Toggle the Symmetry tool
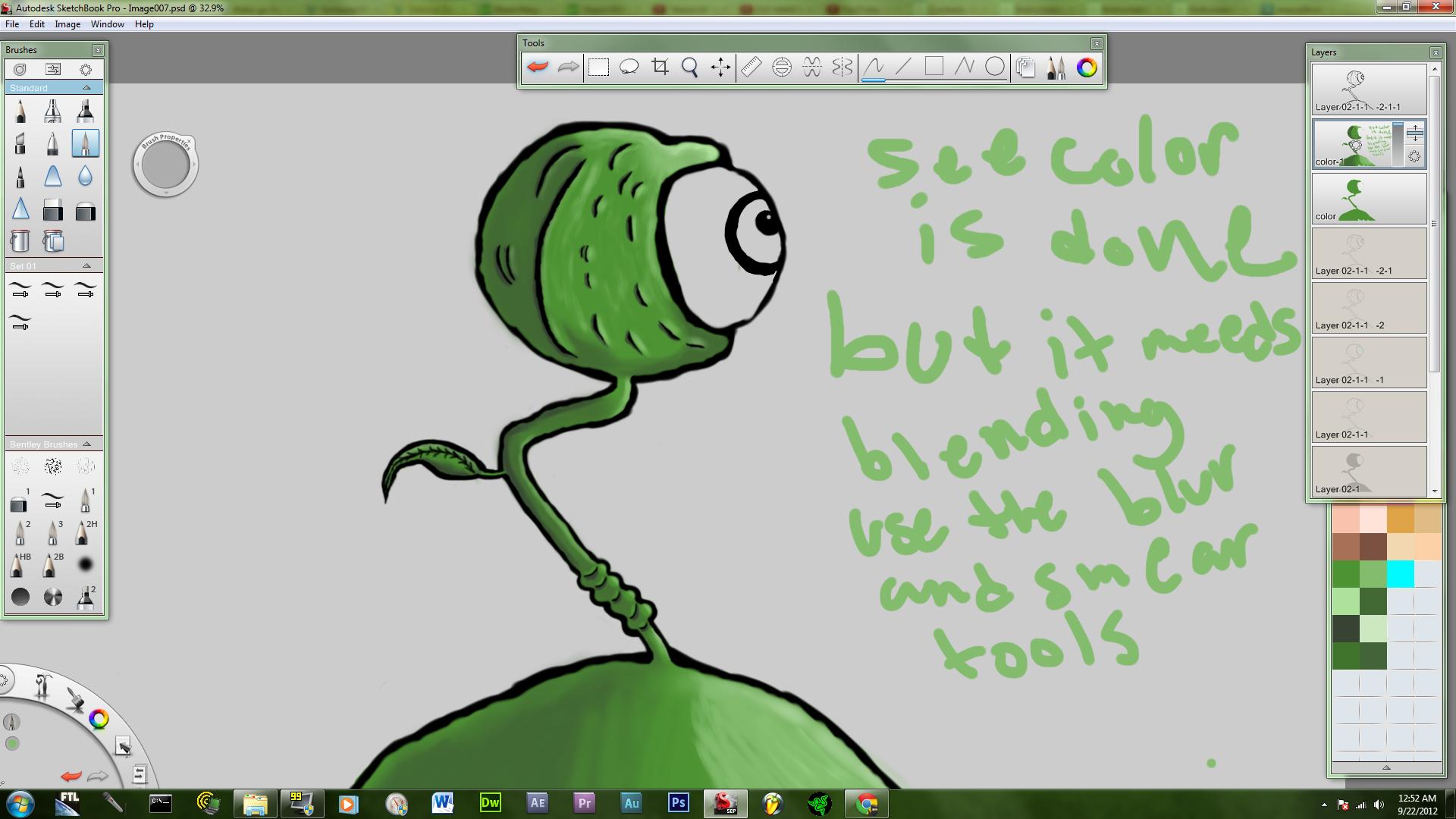 (x=843, y=67)
